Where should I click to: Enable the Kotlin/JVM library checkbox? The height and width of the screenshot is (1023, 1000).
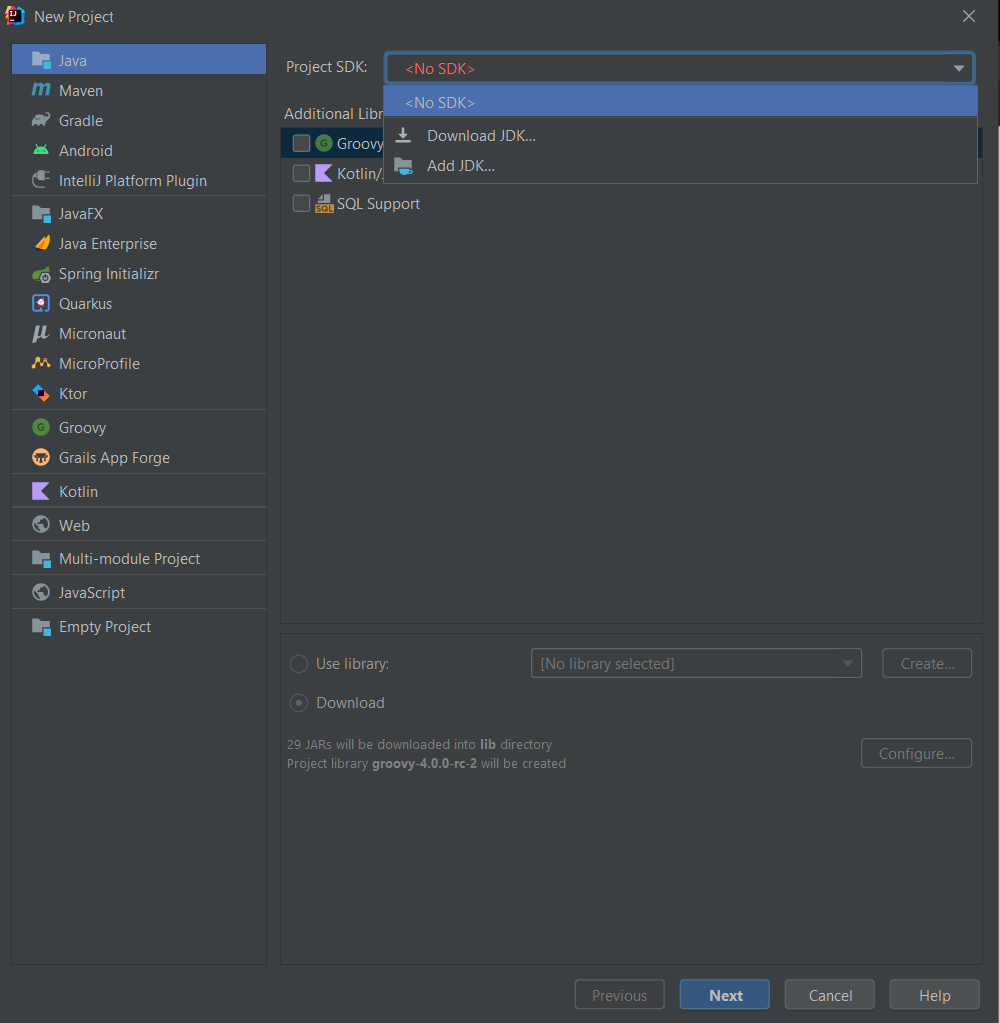pos(301,173)
